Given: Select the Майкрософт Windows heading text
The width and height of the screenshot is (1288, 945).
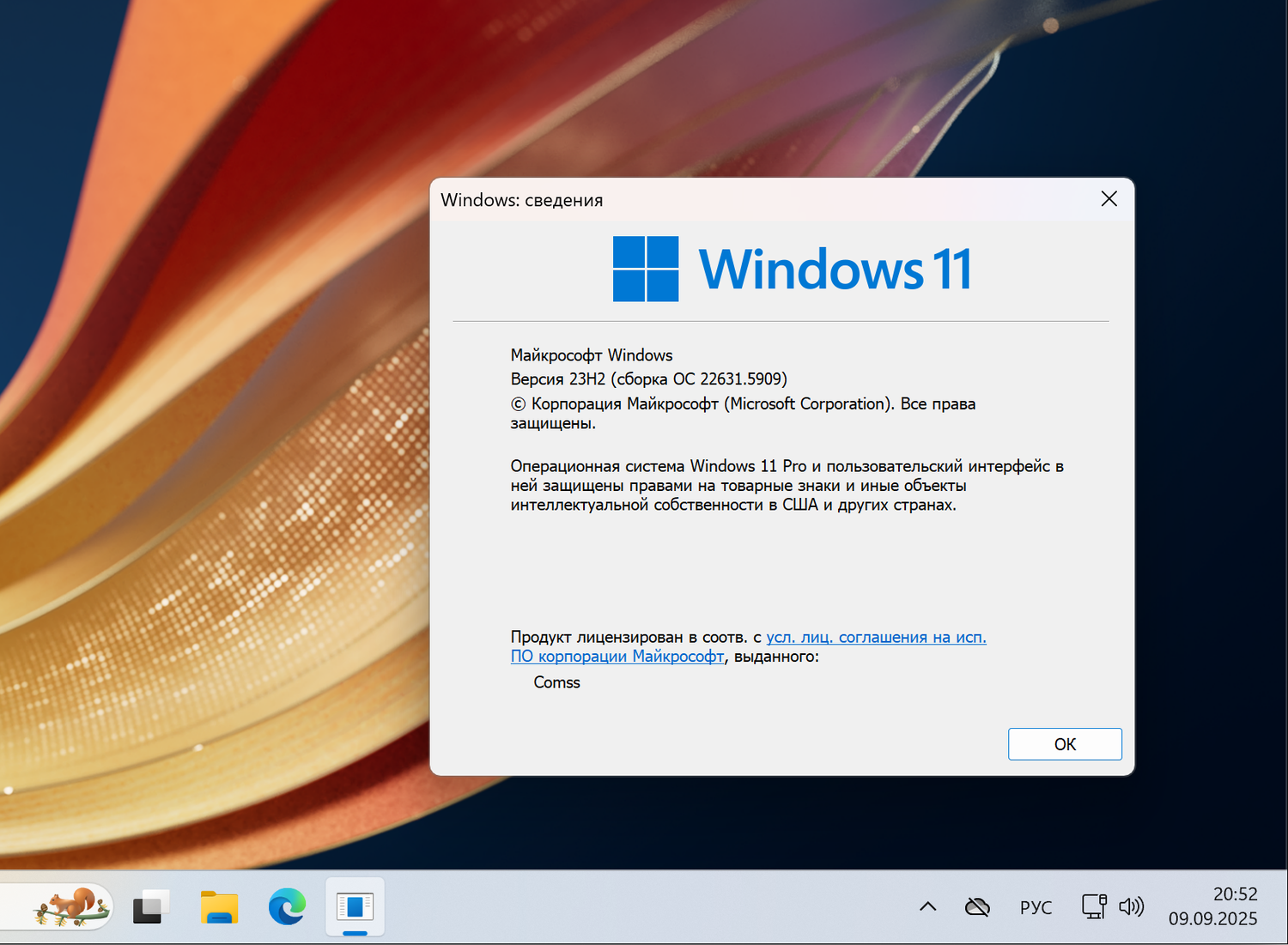Looking at the screenshot, I should tap(591, 354).
